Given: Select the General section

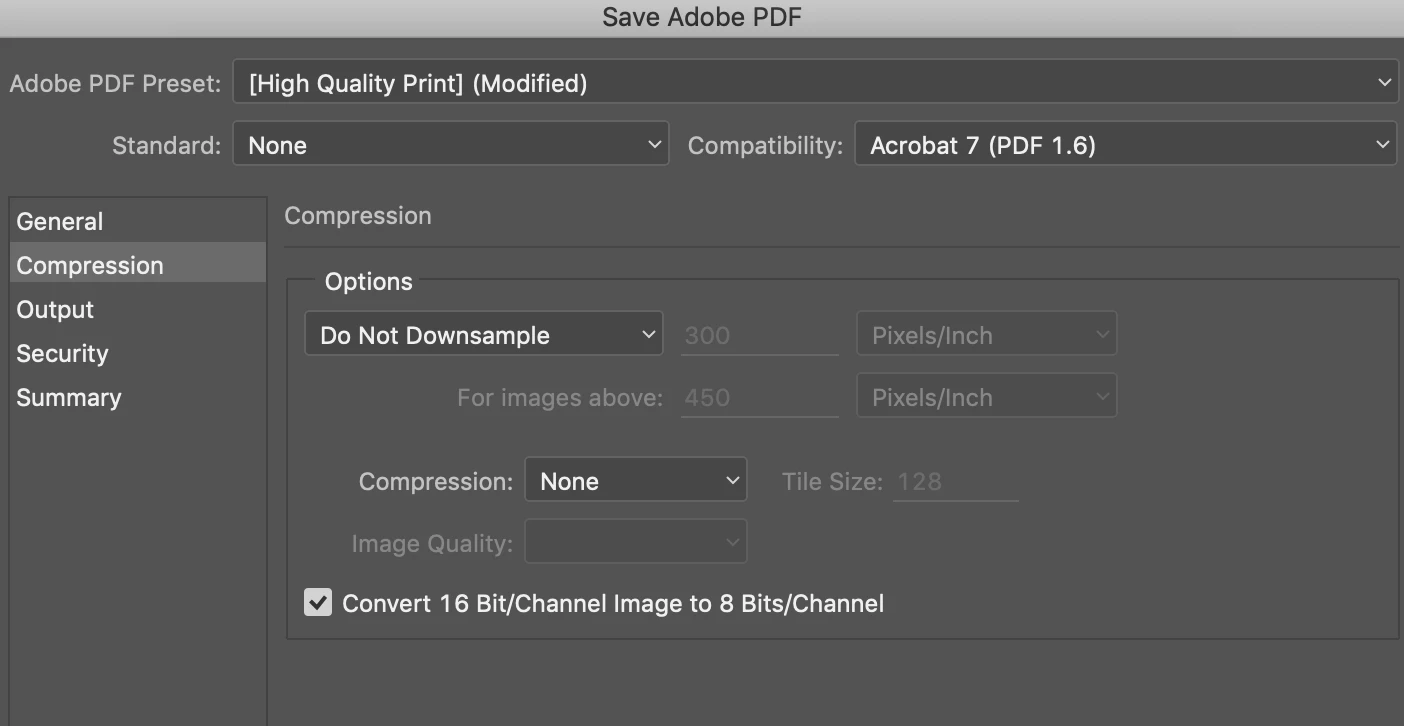Looking at the screenshot, I should [60, 221].
